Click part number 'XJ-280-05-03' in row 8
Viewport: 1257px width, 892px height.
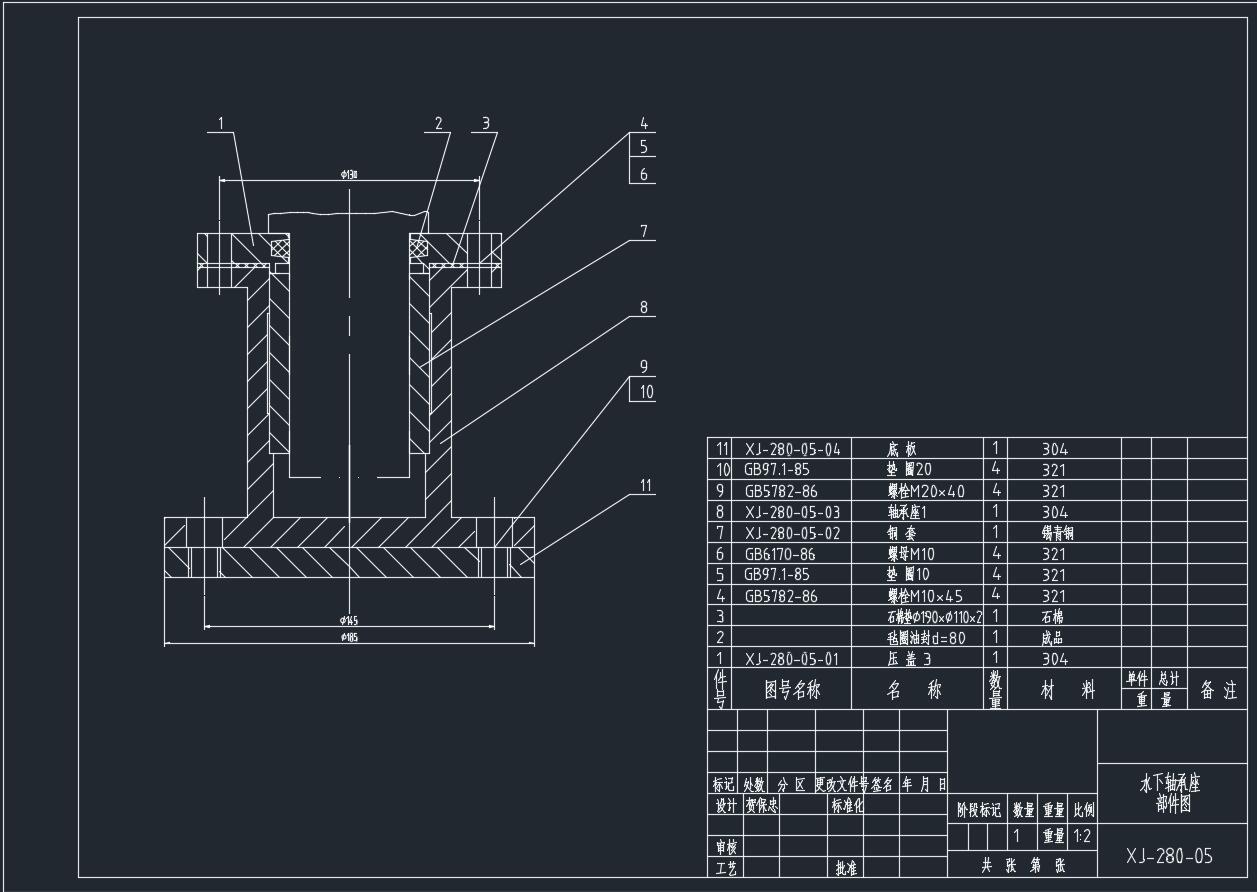click(792, 512)
